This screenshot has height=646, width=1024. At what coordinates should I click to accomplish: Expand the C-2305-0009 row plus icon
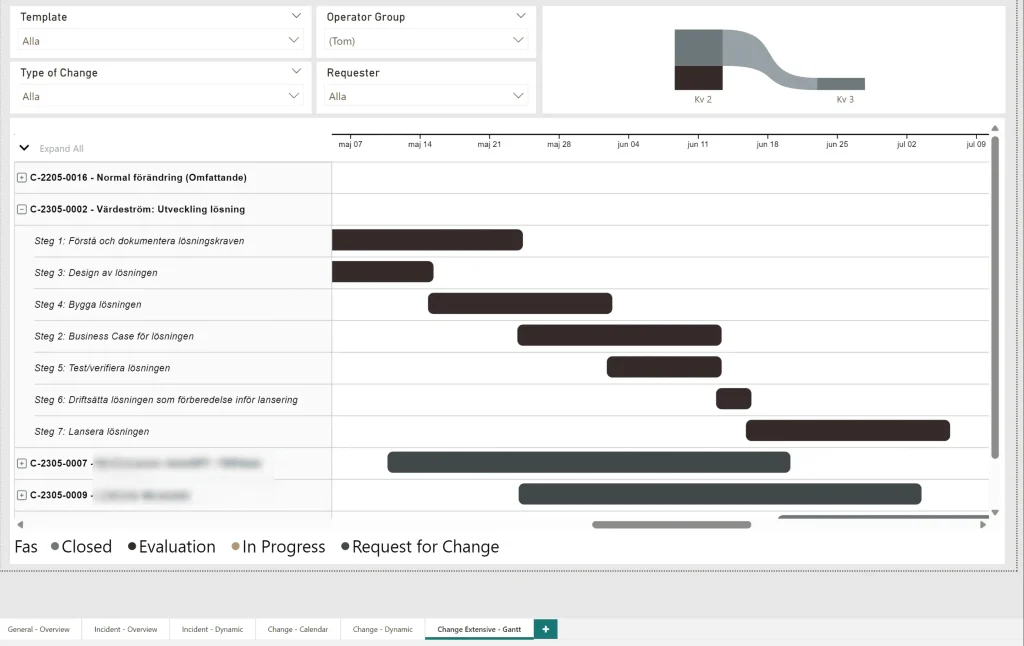[22, 495]
